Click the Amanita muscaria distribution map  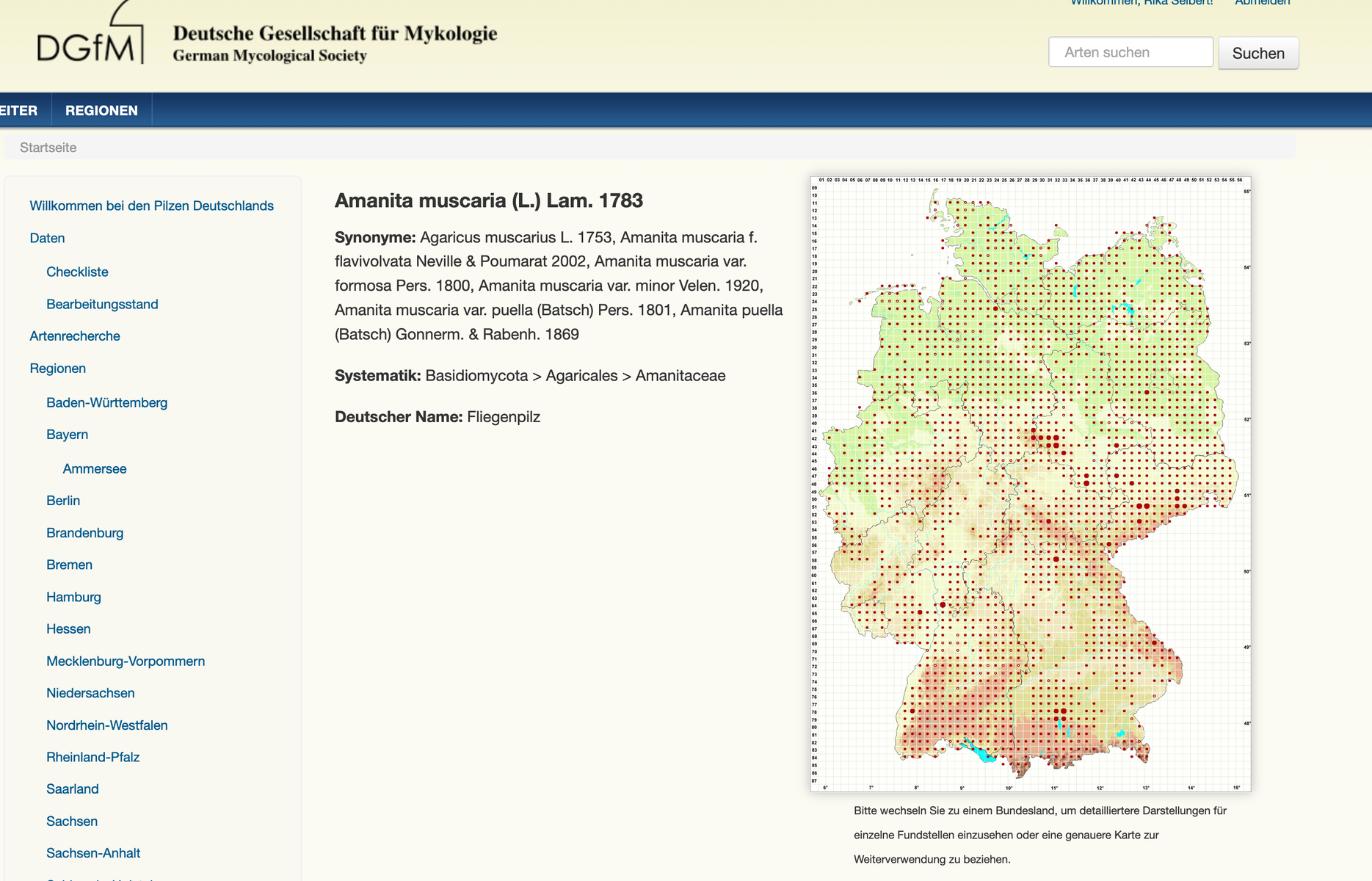[1030, 484]
